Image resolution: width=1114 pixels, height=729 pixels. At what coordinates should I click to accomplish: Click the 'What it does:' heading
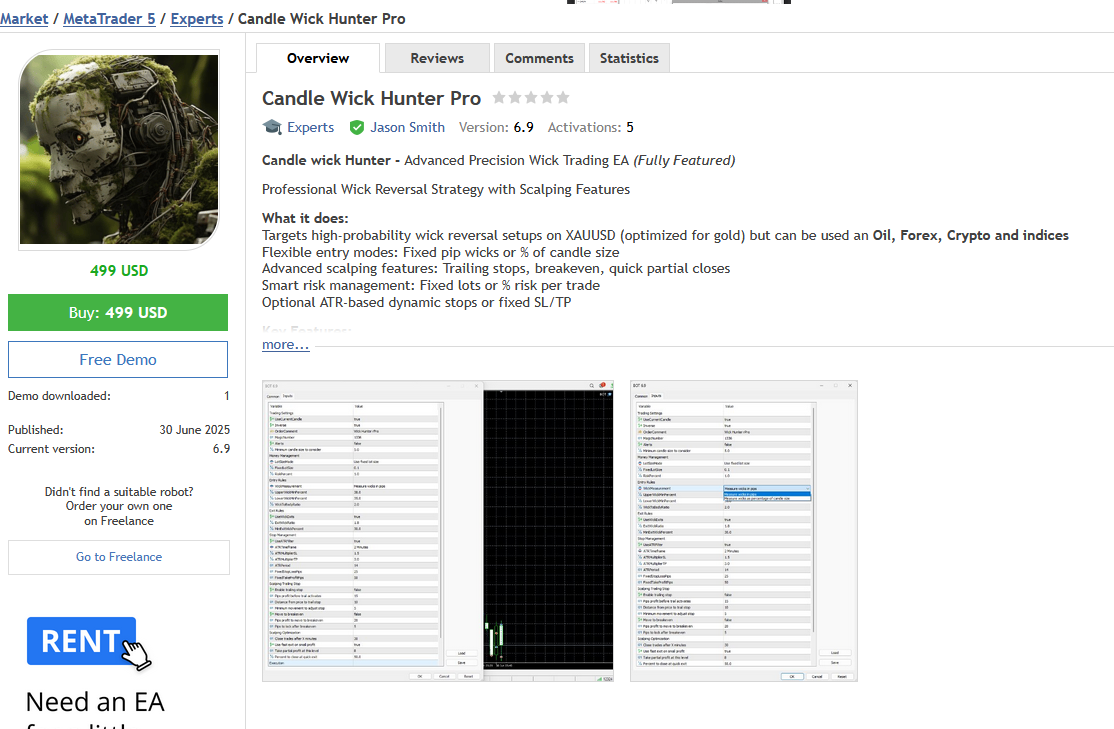[x=305, y=218]
